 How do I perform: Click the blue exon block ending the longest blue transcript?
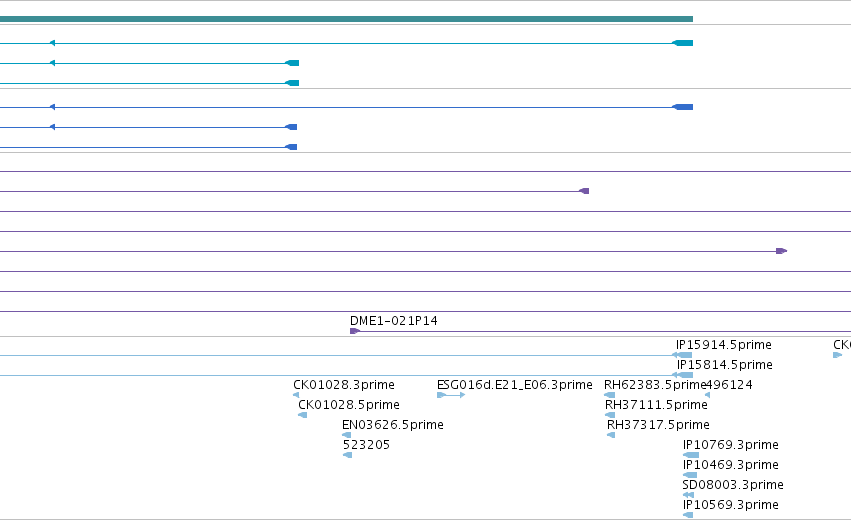pyautogui.click(x=683, y=107)
